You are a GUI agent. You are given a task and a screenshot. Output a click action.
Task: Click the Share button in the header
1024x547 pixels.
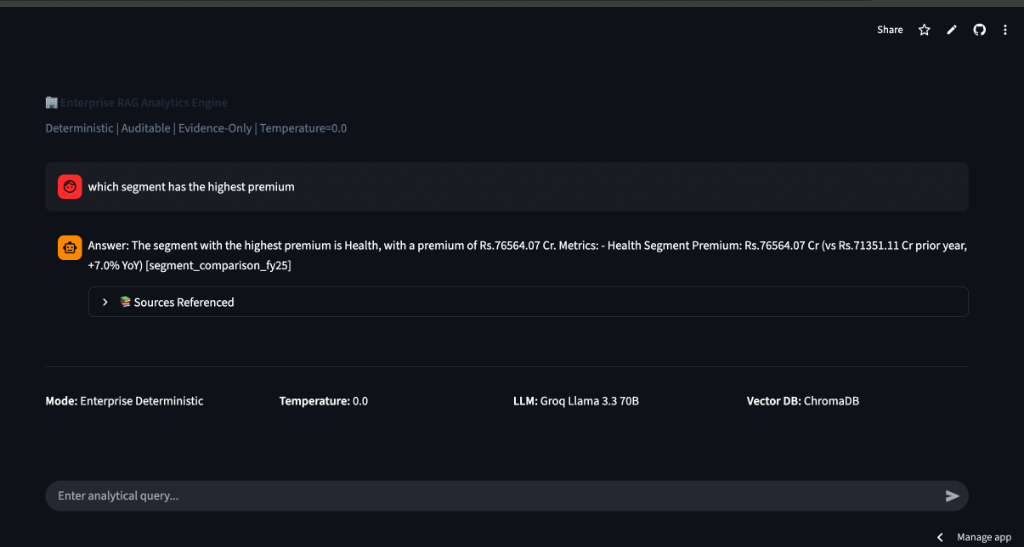coord(889,30)
